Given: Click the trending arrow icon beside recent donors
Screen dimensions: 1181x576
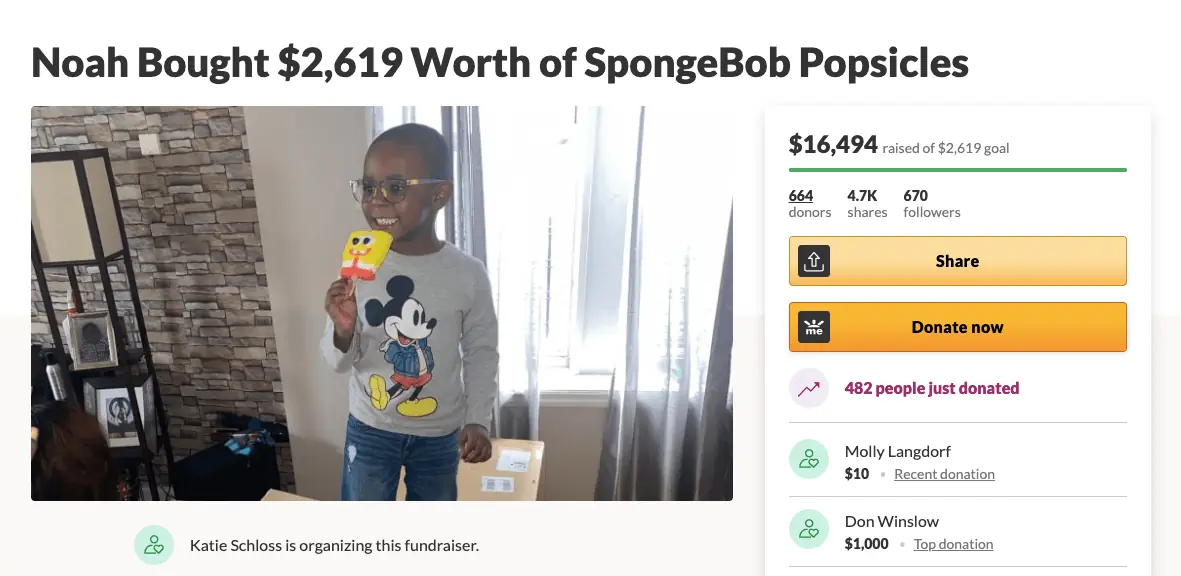Looking at the screenshot, I should tap(808, 388).
